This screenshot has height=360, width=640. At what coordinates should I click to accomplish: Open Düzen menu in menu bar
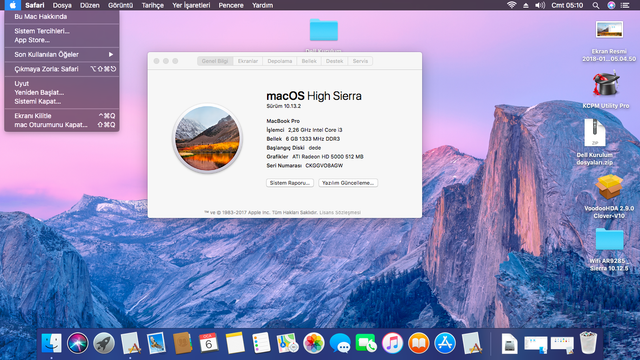point(90,5)
